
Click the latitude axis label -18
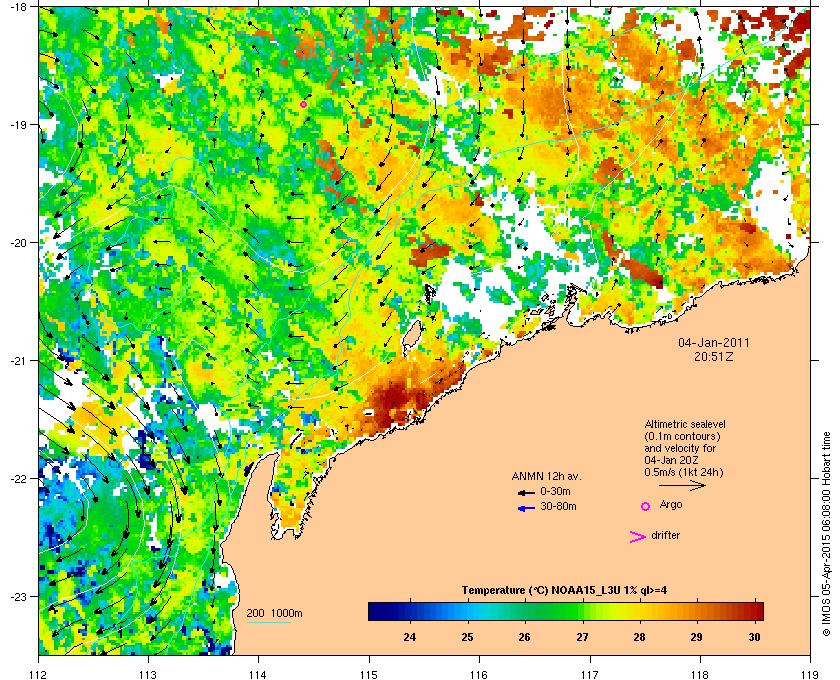(18, 6)
